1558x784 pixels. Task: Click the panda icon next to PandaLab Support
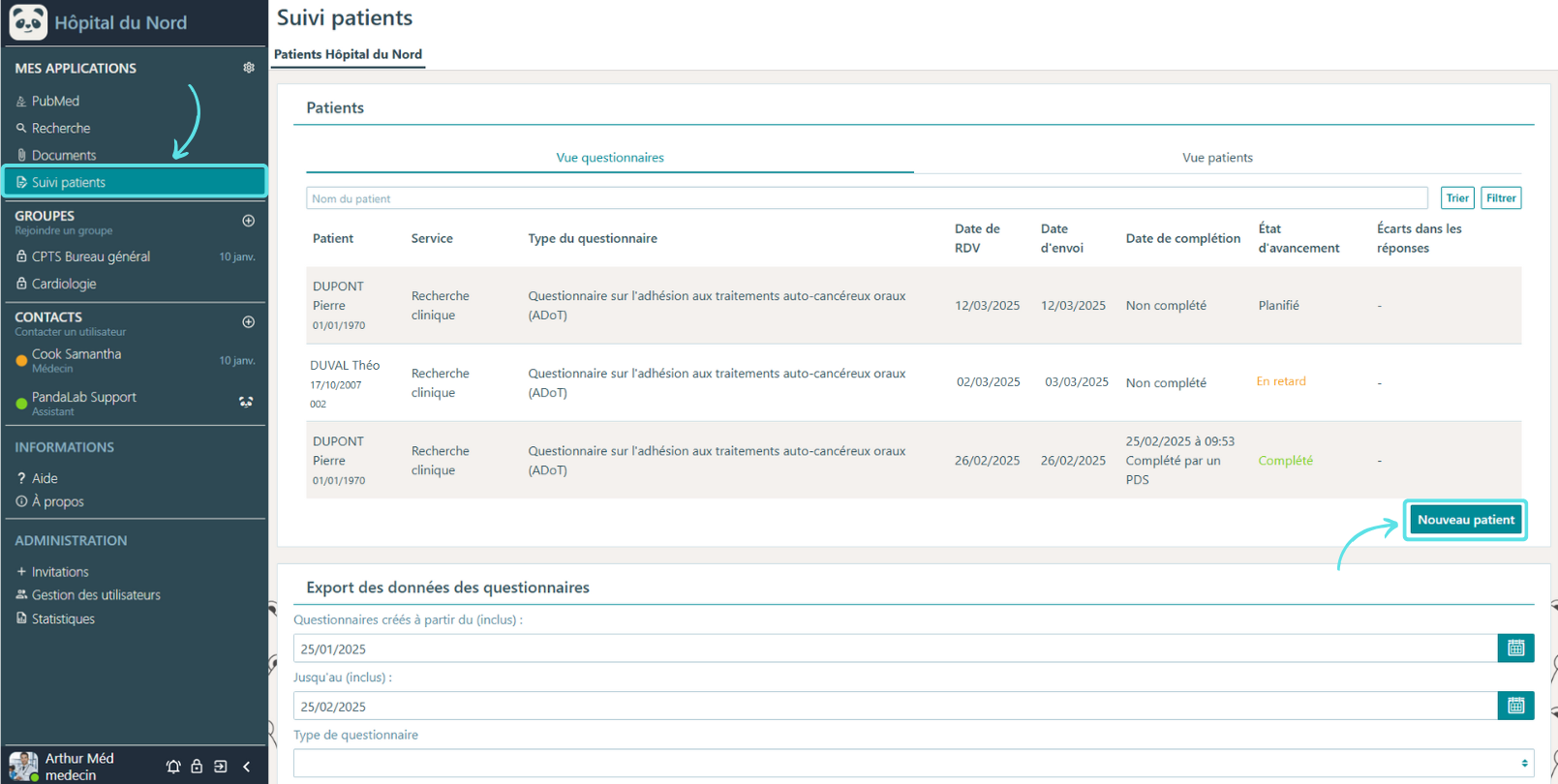tap(246, 402)
